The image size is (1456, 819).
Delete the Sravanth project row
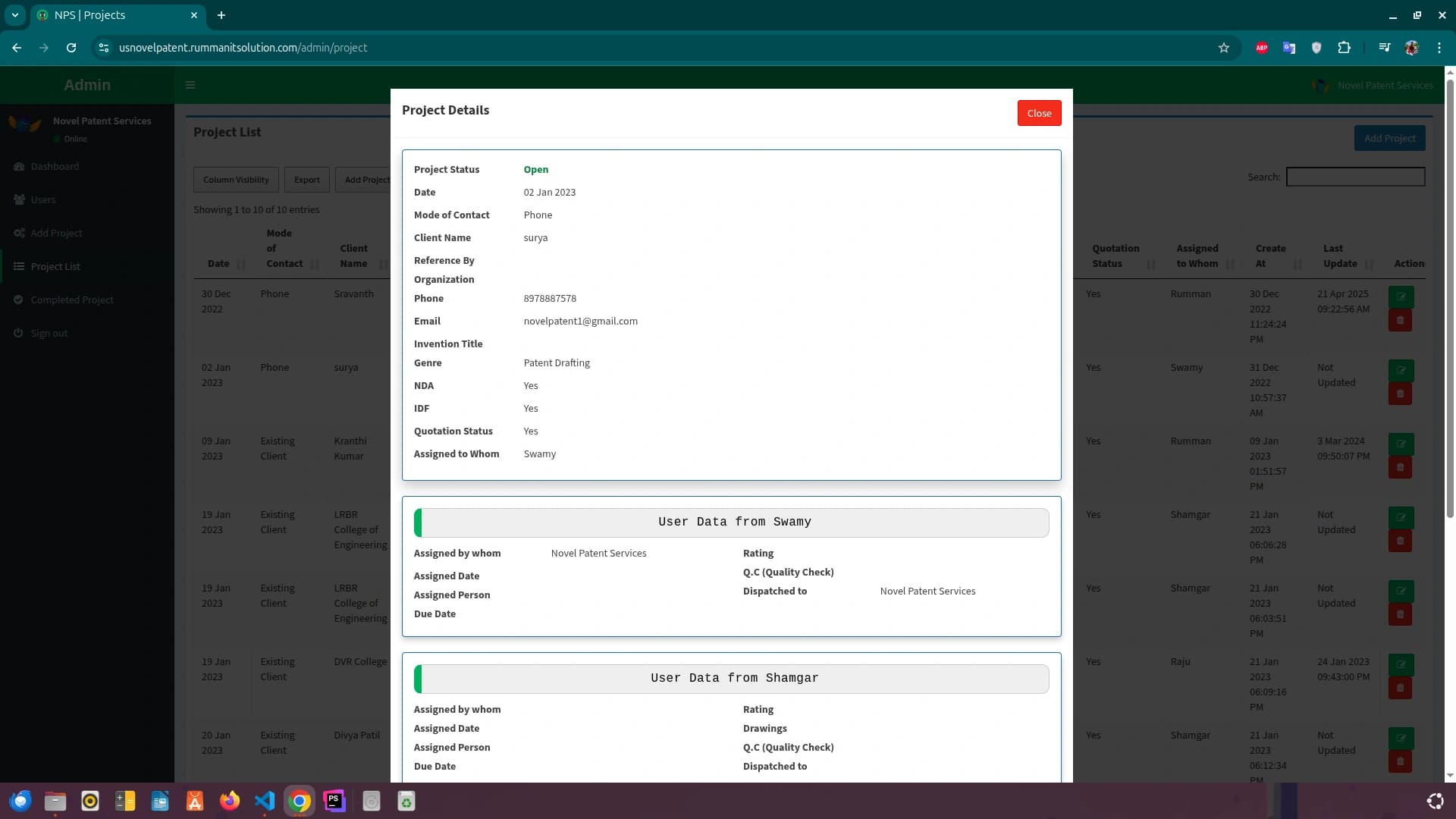1400,321
